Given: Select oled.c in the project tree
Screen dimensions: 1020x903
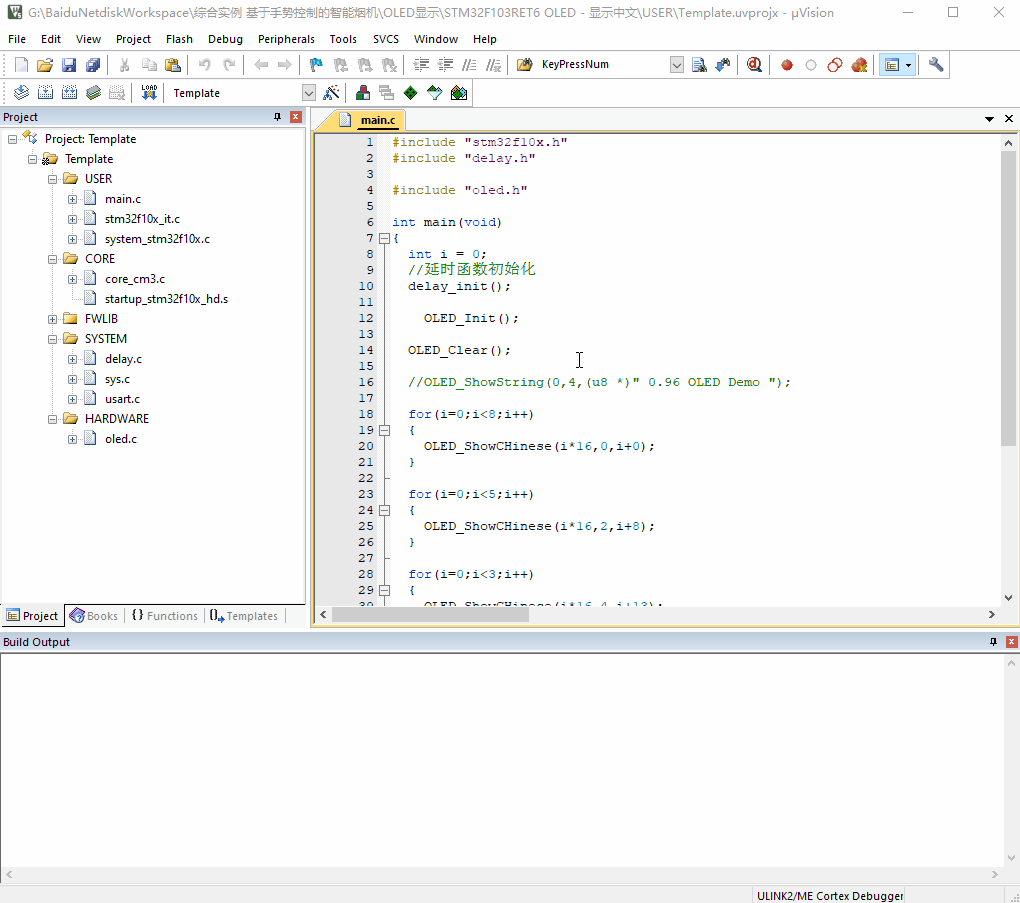Looking at the screenshot, I should point(120,439).
